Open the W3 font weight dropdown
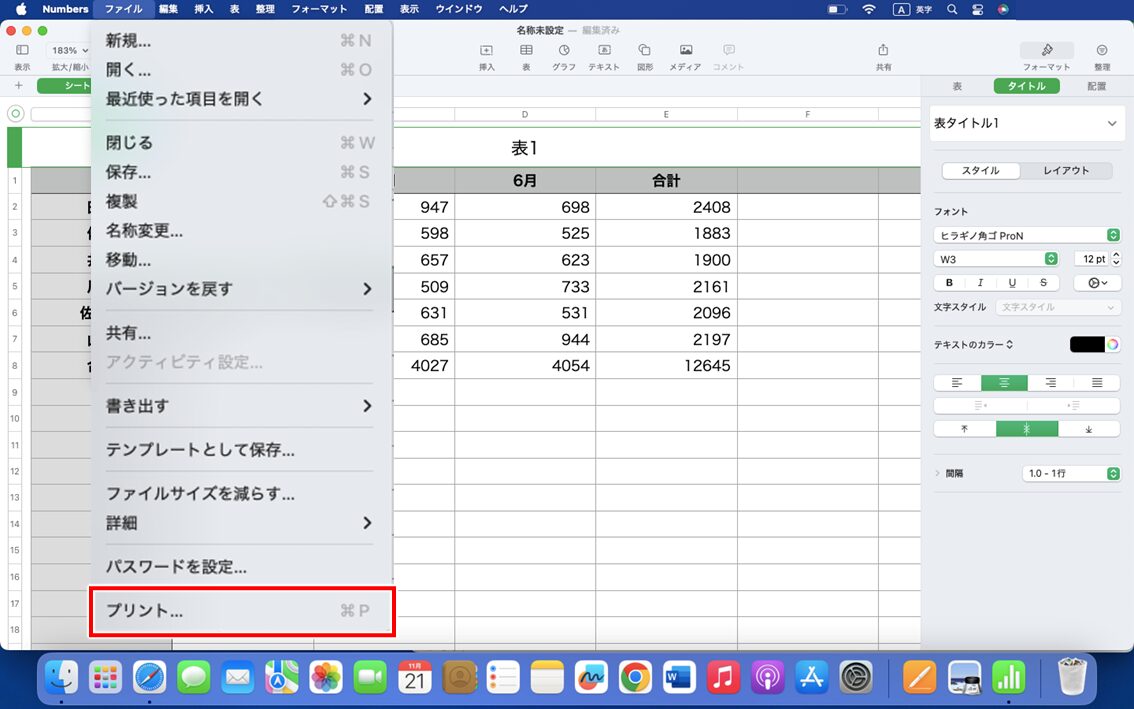Image resolution: width=1134 pixels, height=709 pixels. click(996, 258)
